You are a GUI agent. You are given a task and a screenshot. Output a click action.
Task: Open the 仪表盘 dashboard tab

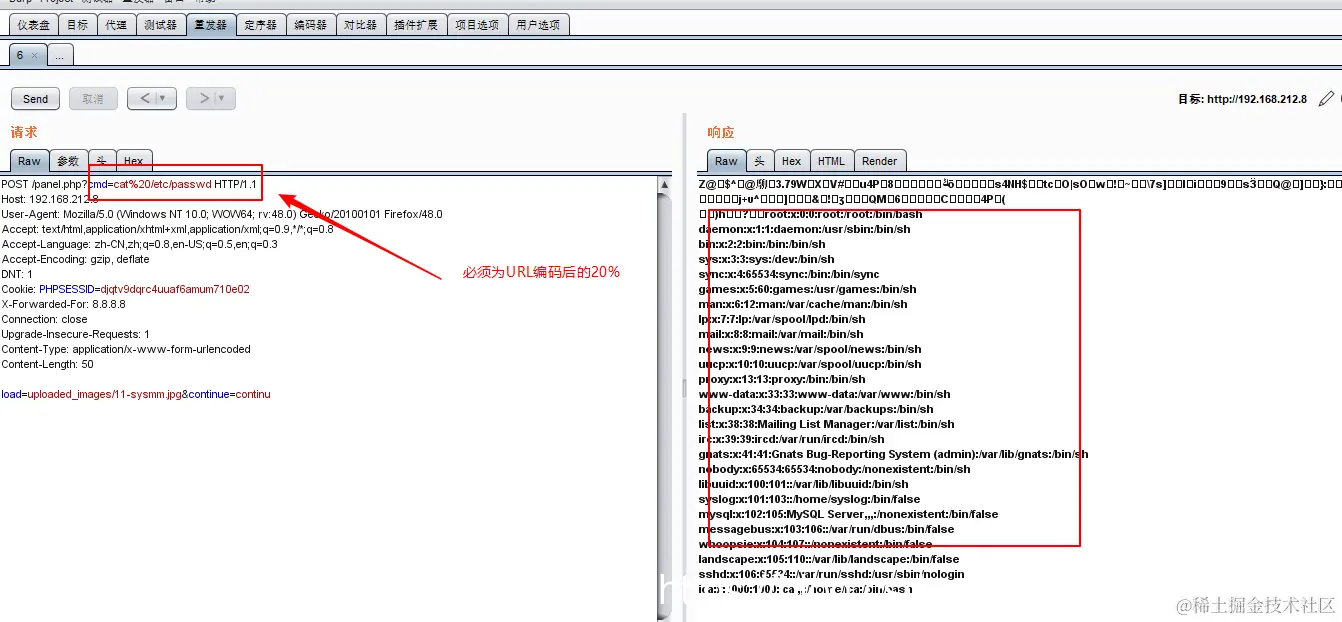coord(33,25)
